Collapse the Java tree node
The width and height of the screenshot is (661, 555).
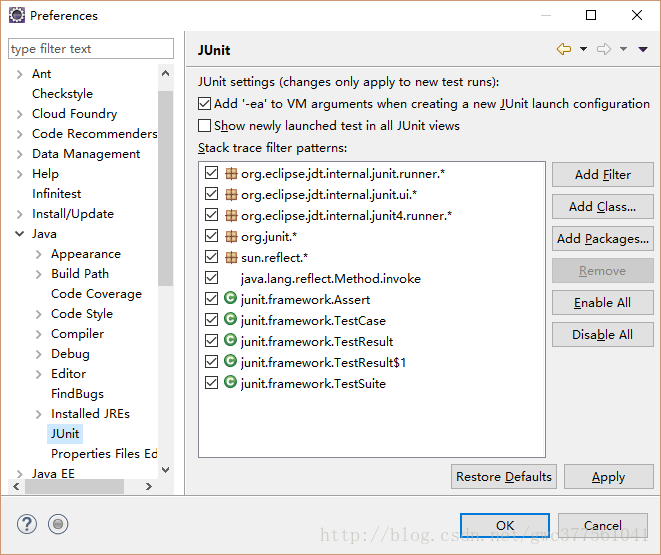pos(20,234)
